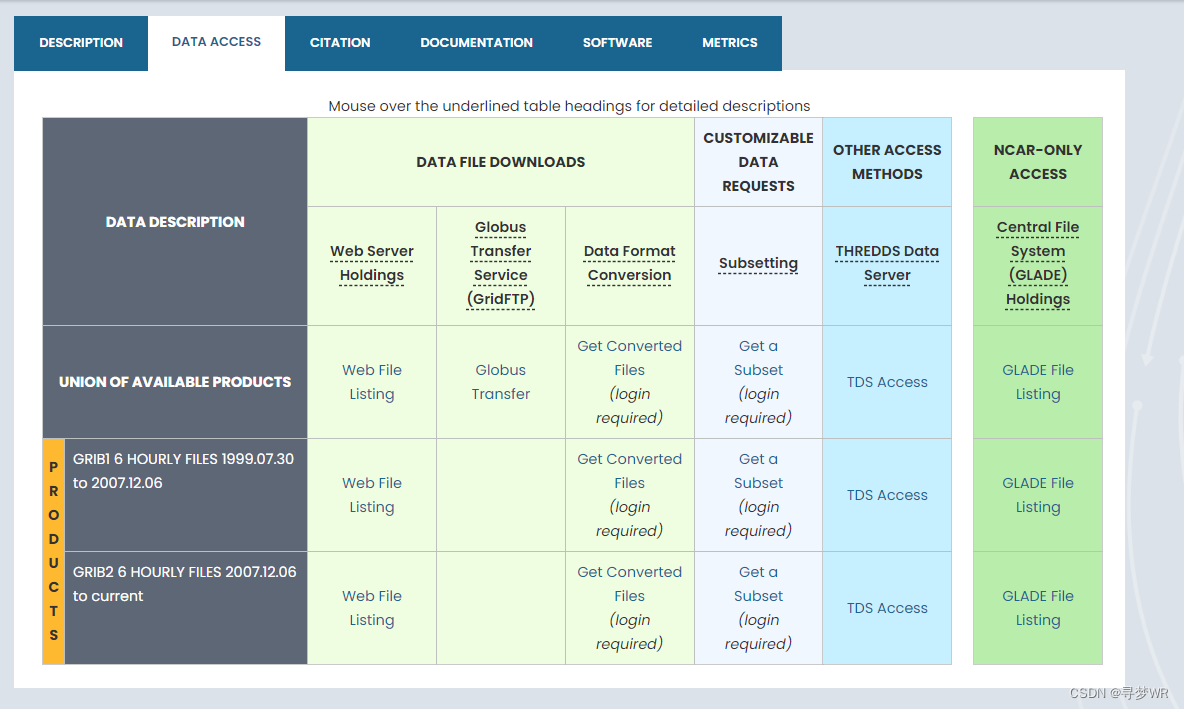Screen dimensions: 1184x709
Task: Open the Documentation tab
Action: point(476,43)
